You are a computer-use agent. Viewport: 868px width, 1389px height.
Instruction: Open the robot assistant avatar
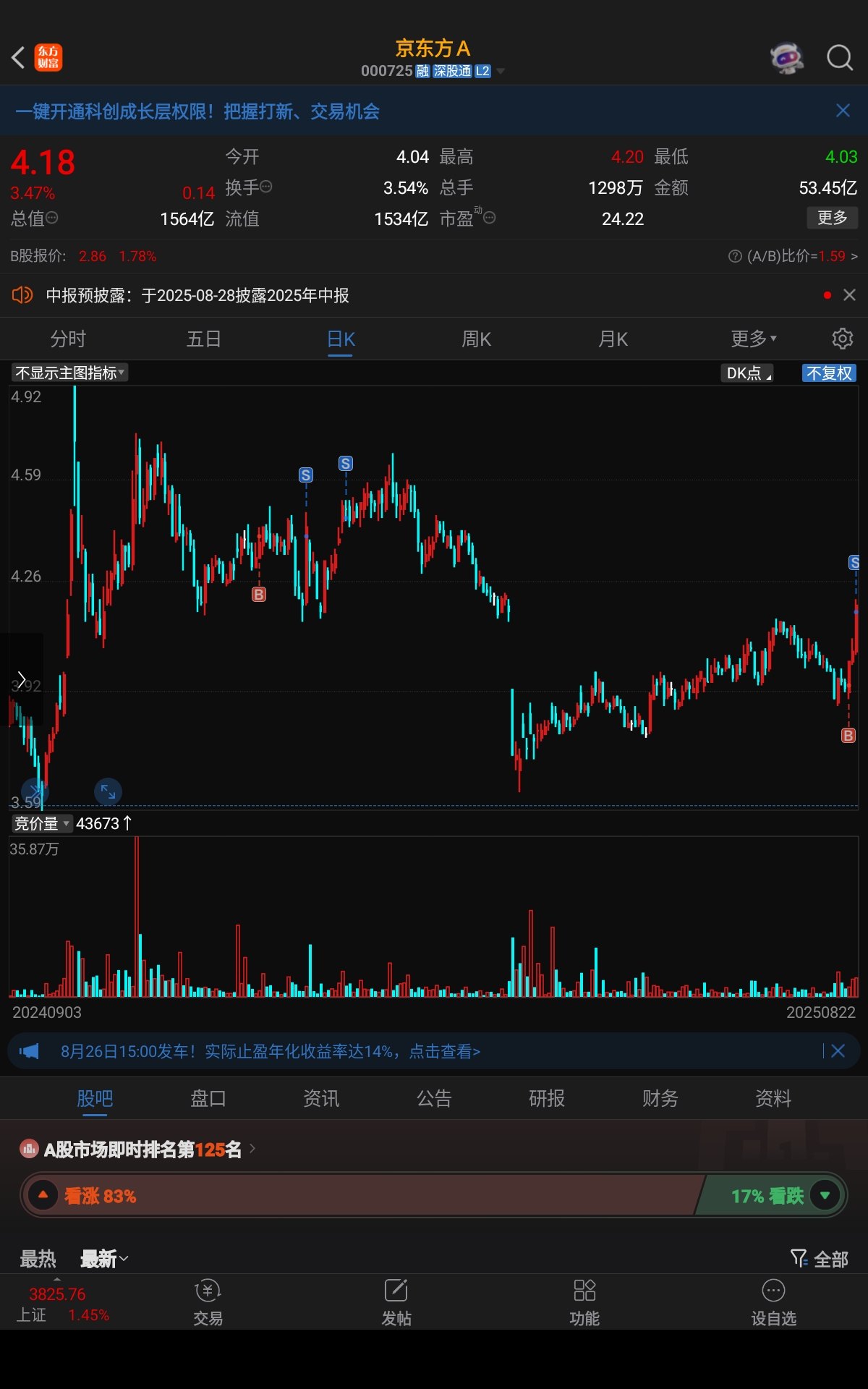(x=787, y=57)
